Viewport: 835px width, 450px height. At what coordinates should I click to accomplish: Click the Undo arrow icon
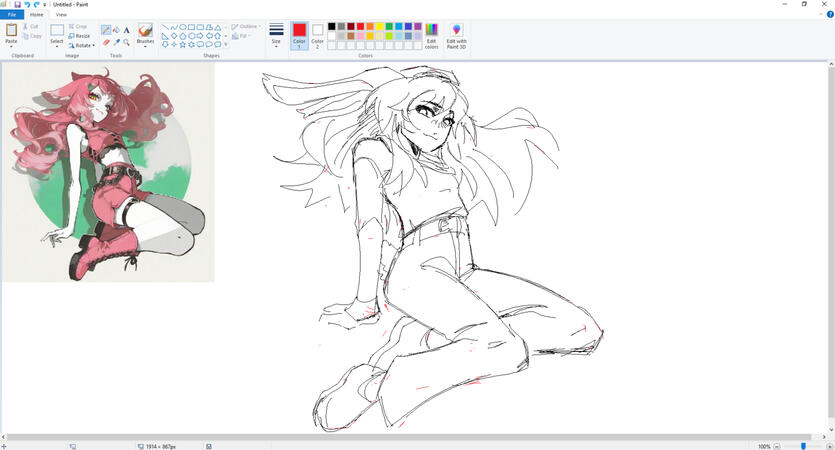point(27,4)
